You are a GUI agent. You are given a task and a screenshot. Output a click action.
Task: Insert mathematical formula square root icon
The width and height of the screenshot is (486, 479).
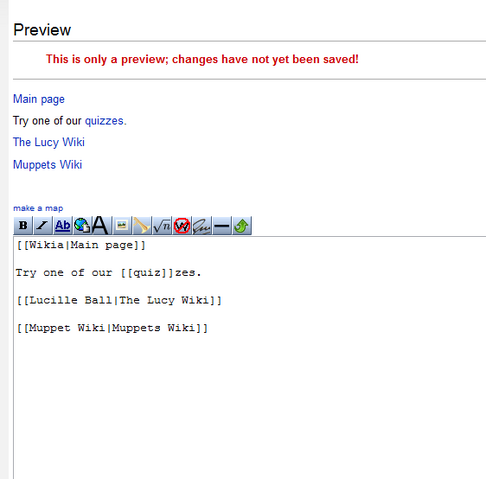[x=162, y=226]
